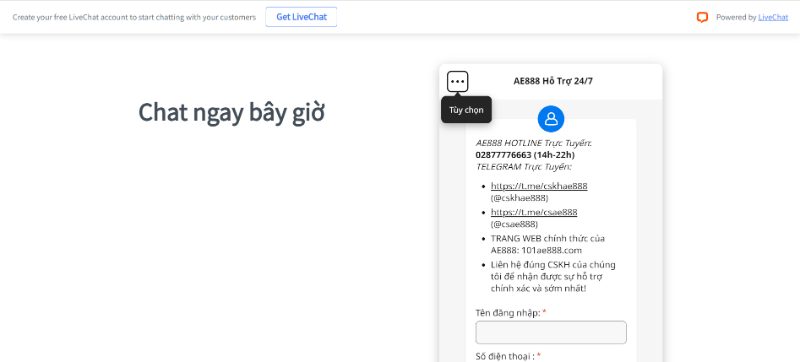Click the hotline number 02877776663
Screen dimensions: 800x362
tap(503, 155)
